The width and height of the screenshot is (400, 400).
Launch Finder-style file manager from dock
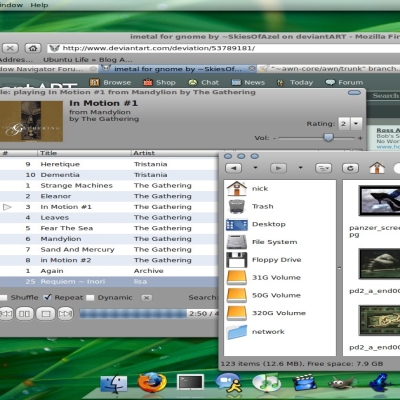pos(114,383)
